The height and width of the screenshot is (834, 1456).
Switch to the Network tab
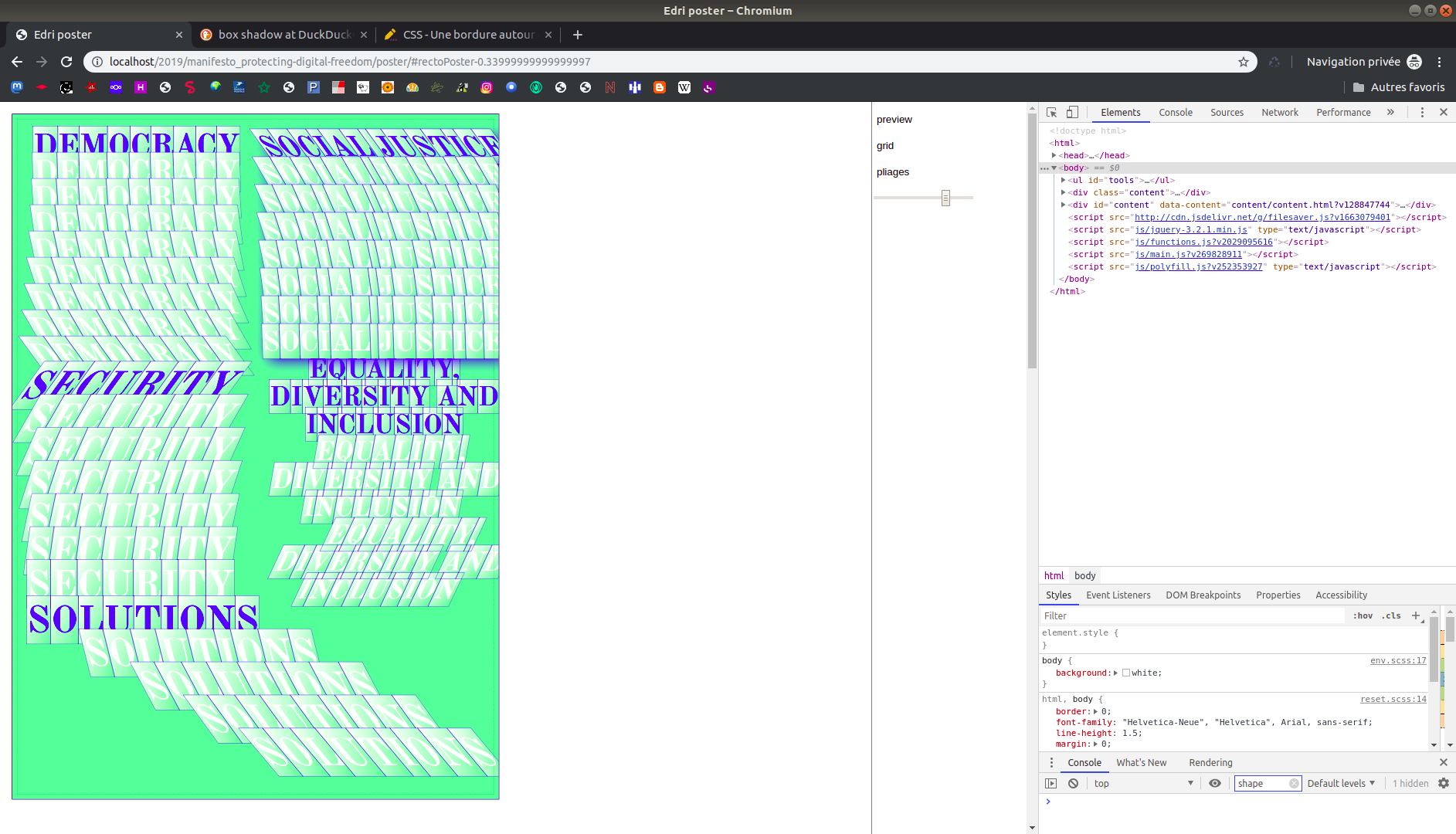(1279, 112)
